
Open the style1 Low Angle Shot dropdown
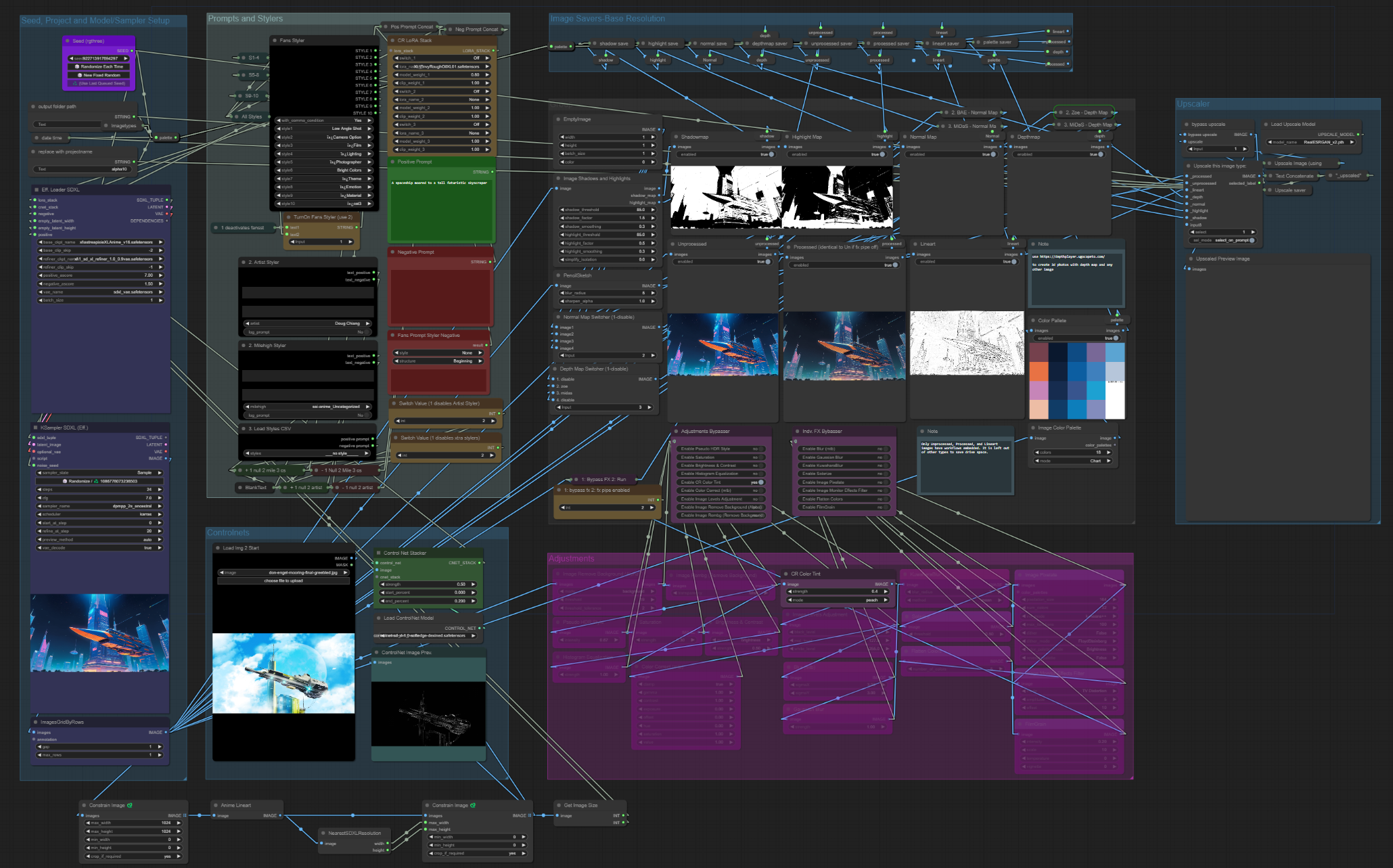click(325, 129)
